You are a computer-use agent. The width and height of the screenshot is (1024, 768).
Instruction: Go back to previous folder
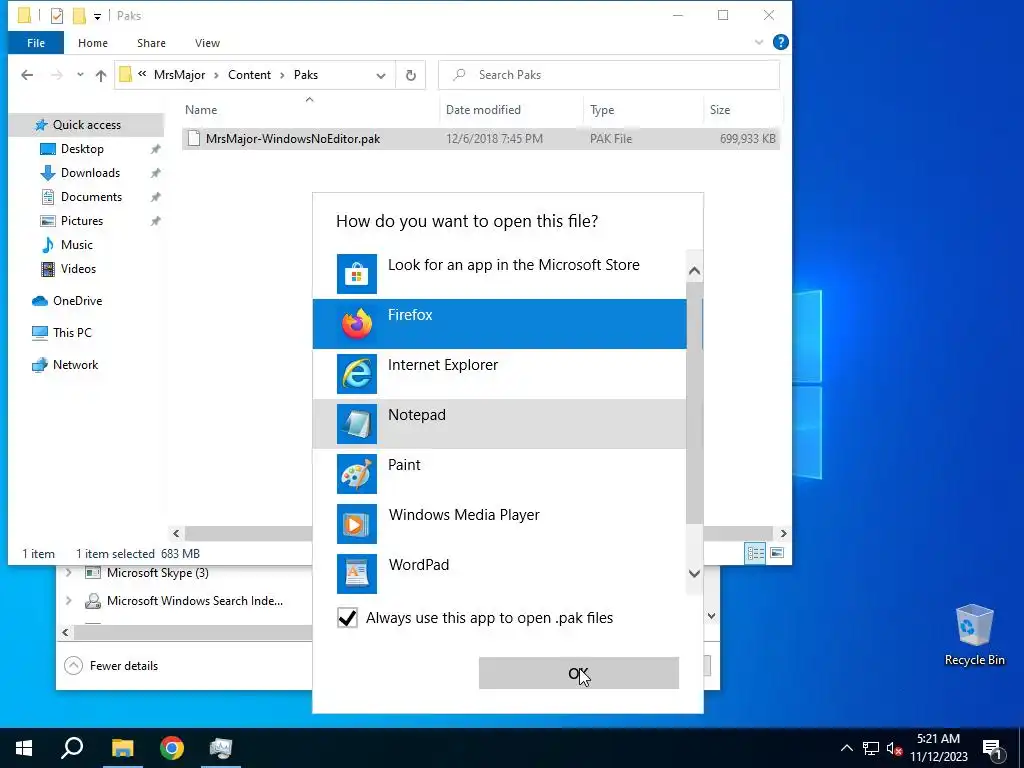27,75
